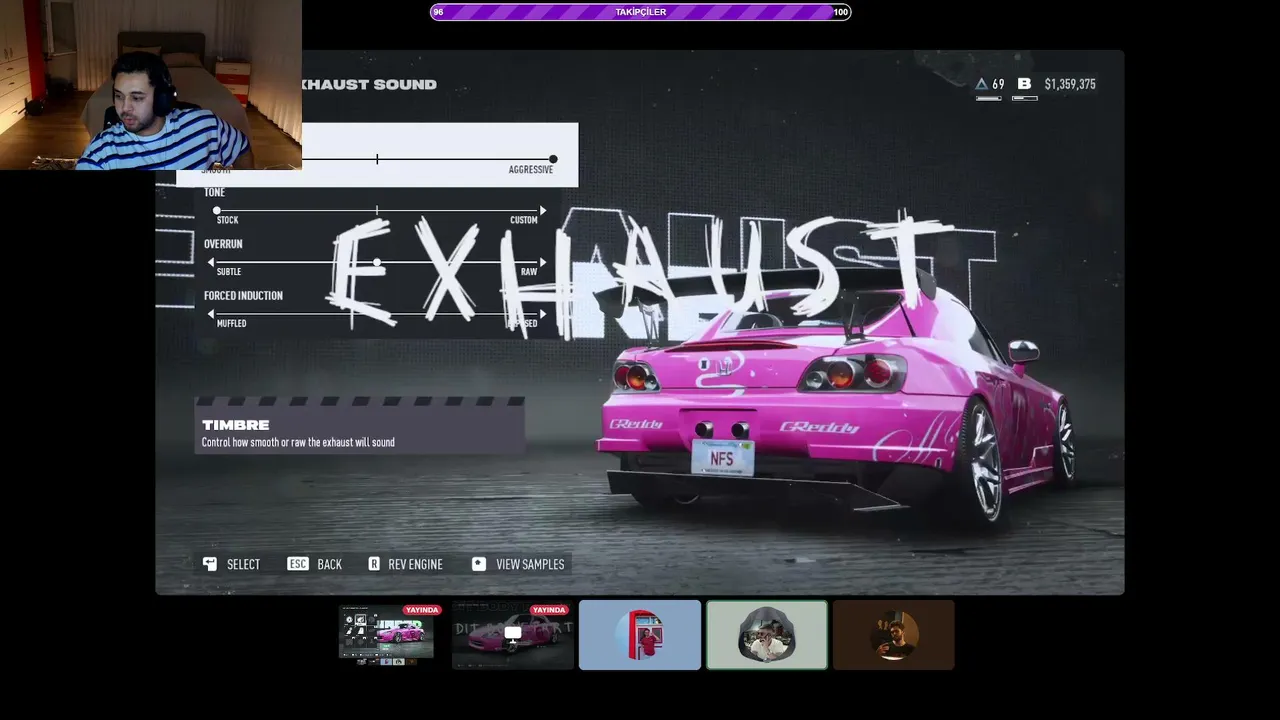Open the second live thumbnail with monitor icon

(513, 635)
